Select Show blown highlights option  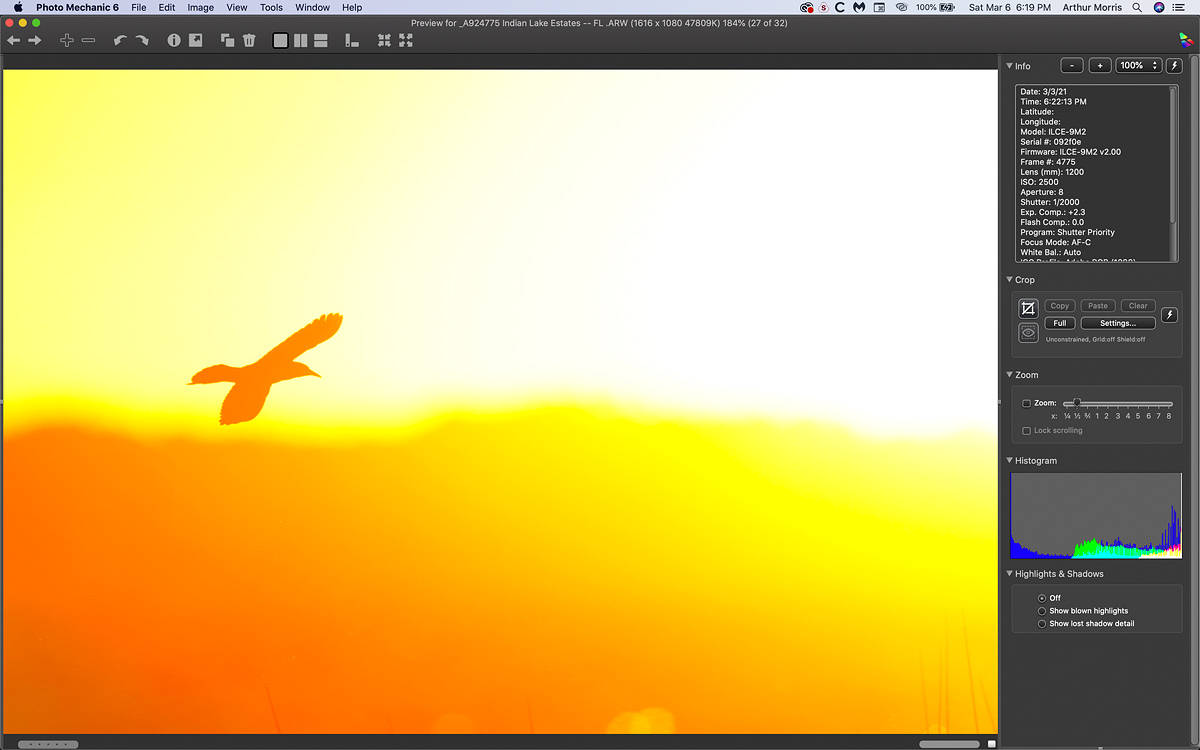[1042, 611]
